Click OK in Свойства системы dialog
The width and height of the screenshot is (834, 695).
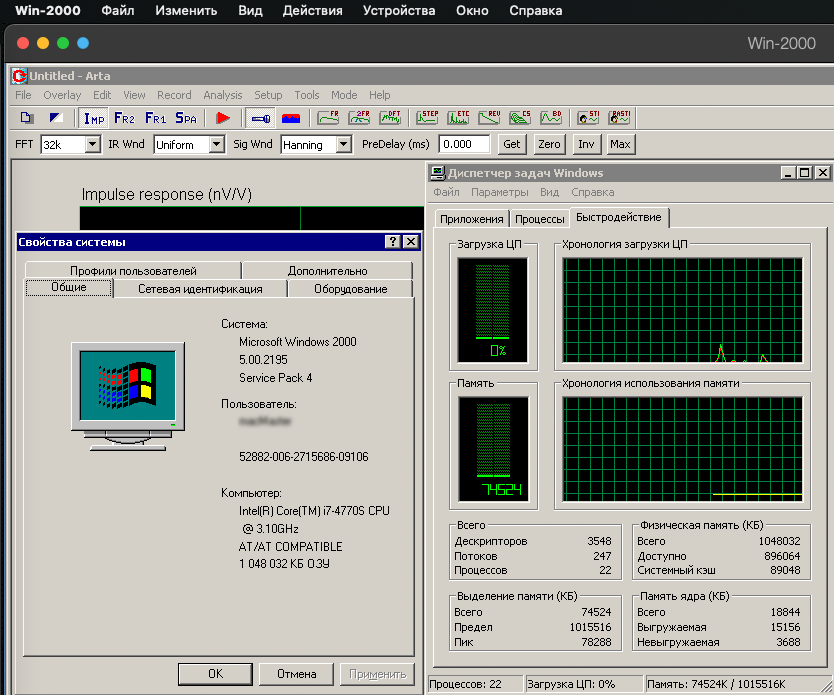tap(215, 674)
